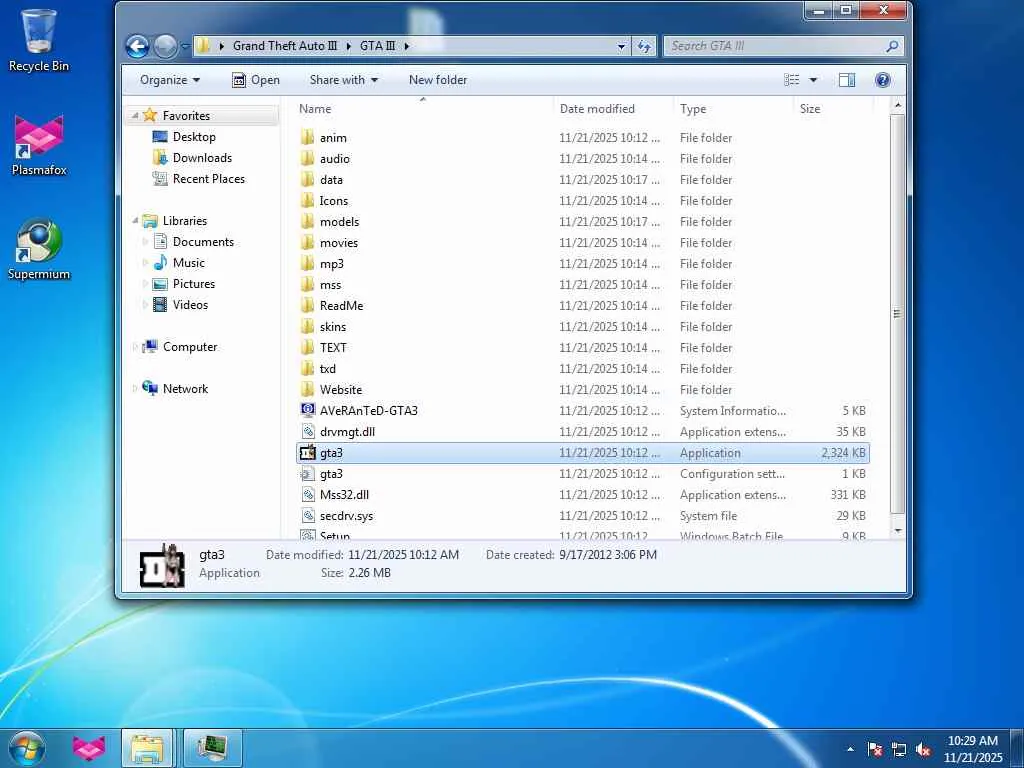Expand the Computer tree node
The image size is (1024, 768).
(x=135, y=347)
